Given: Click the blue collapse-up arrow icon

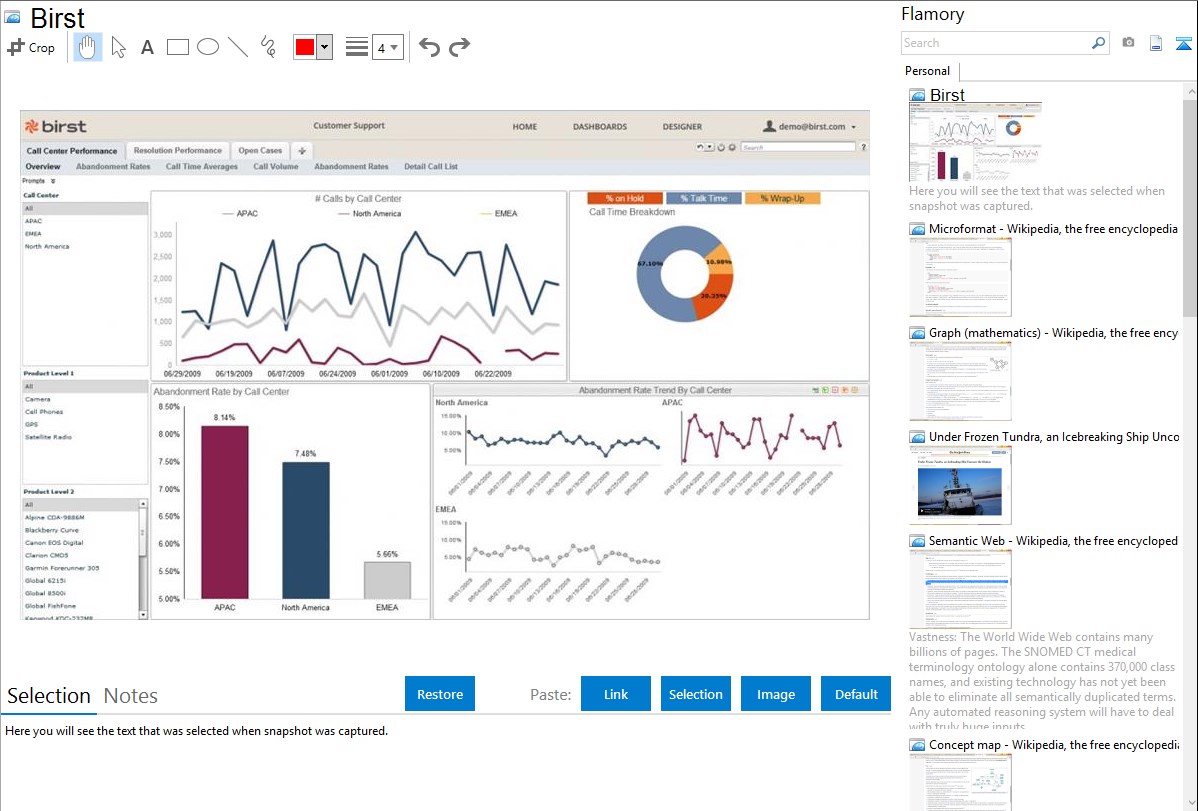Looking at the screenshot, I should click(1183, 43).
